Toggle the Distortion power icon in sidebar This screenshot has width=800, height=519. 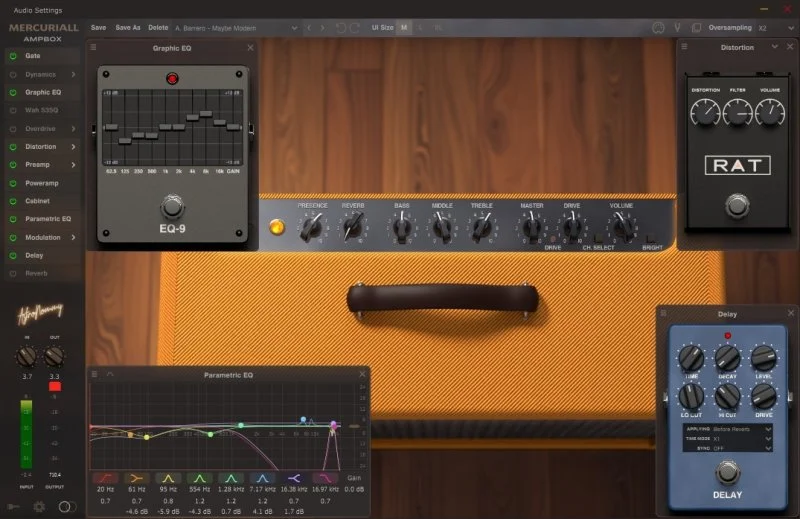13,147
